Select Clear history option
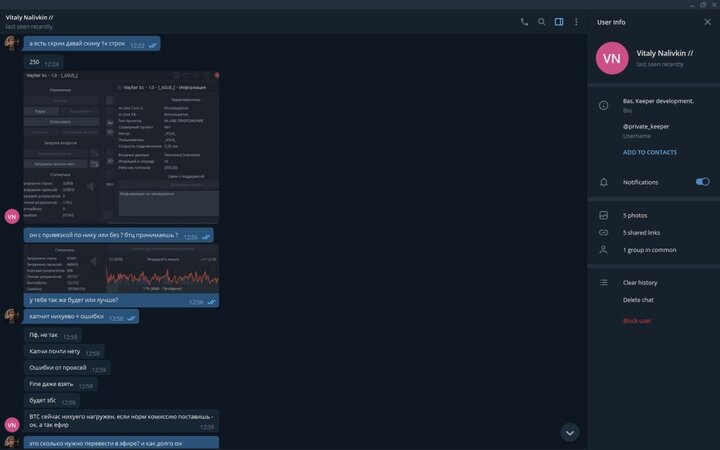The height and width of the screenshot is (450, 720). (x=640, y=282)
